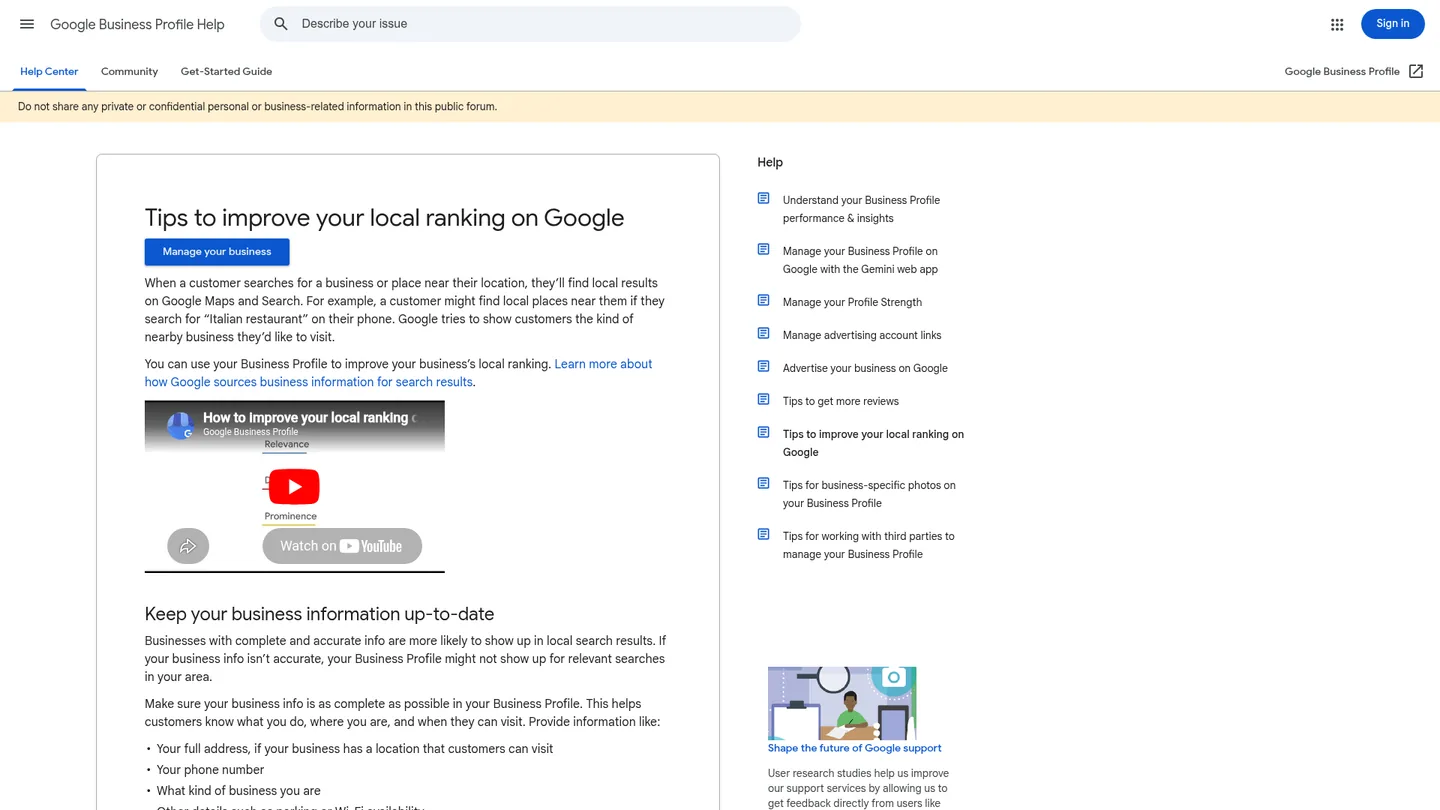
Task: Click article icon beside Tips for business-specific photos
Action: tap(763, 484)
